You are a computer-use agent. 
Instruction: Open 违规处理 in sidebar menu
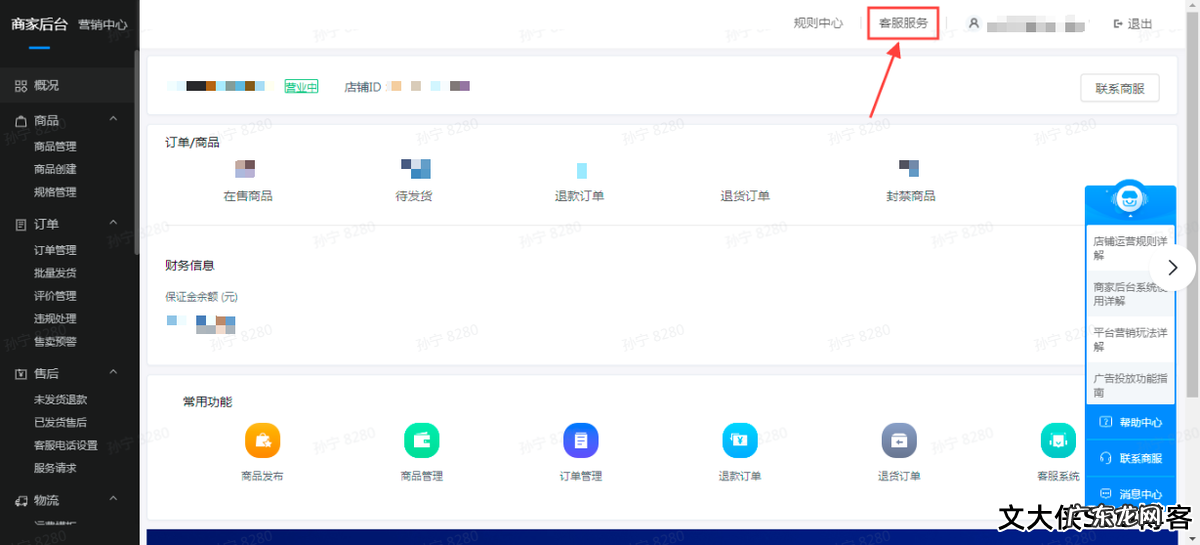[x=55, y=319]
